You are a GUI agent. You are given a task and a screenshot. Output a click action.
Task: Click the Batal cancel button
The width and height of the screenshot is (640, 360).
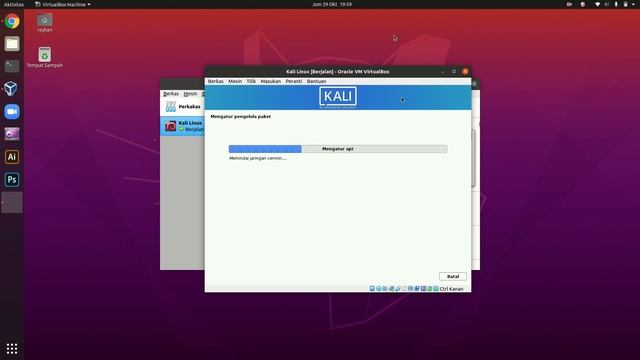click(x=453, y=276)
